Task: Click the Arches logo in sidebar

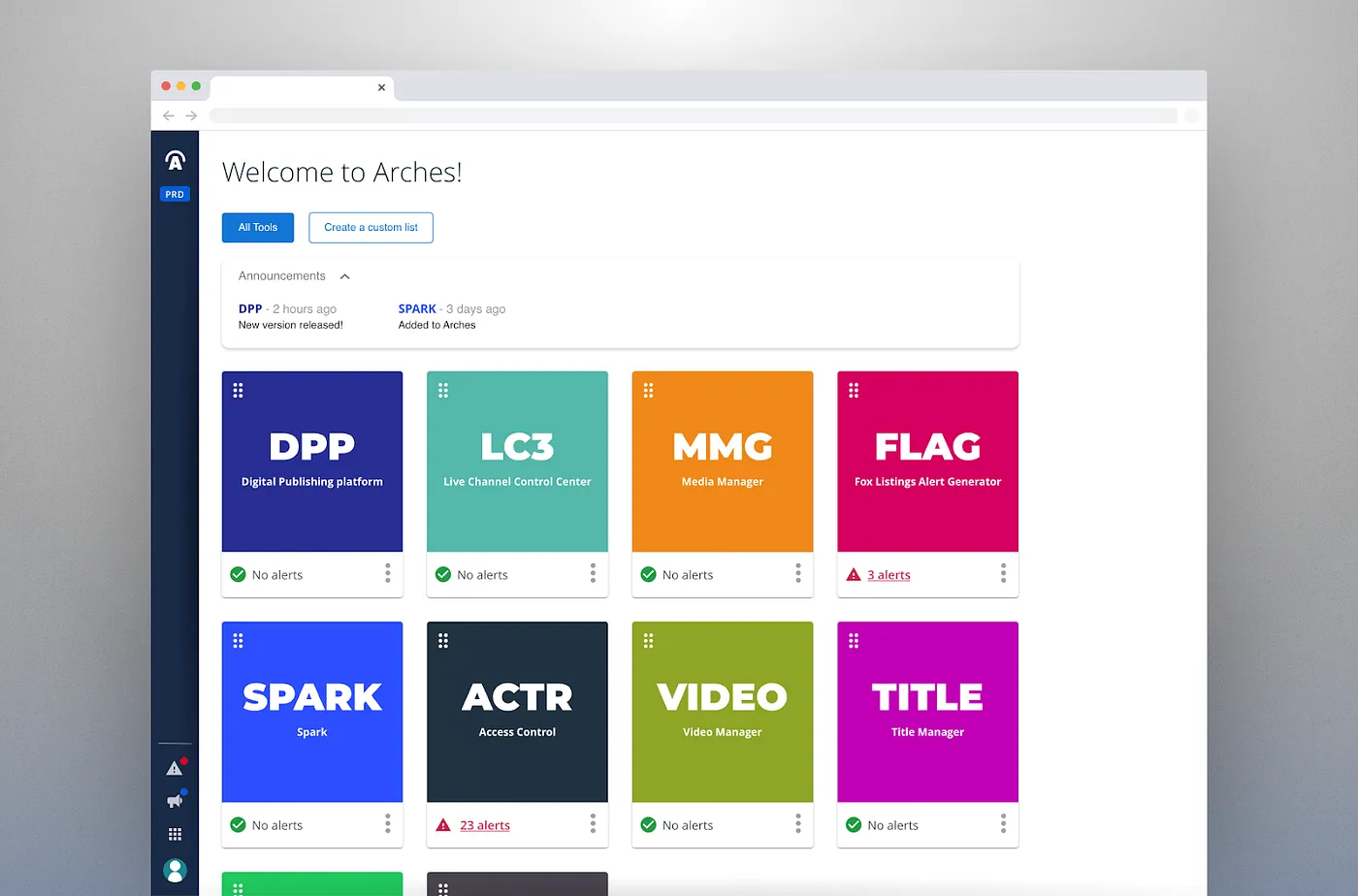Action: [x=175, y=160]
